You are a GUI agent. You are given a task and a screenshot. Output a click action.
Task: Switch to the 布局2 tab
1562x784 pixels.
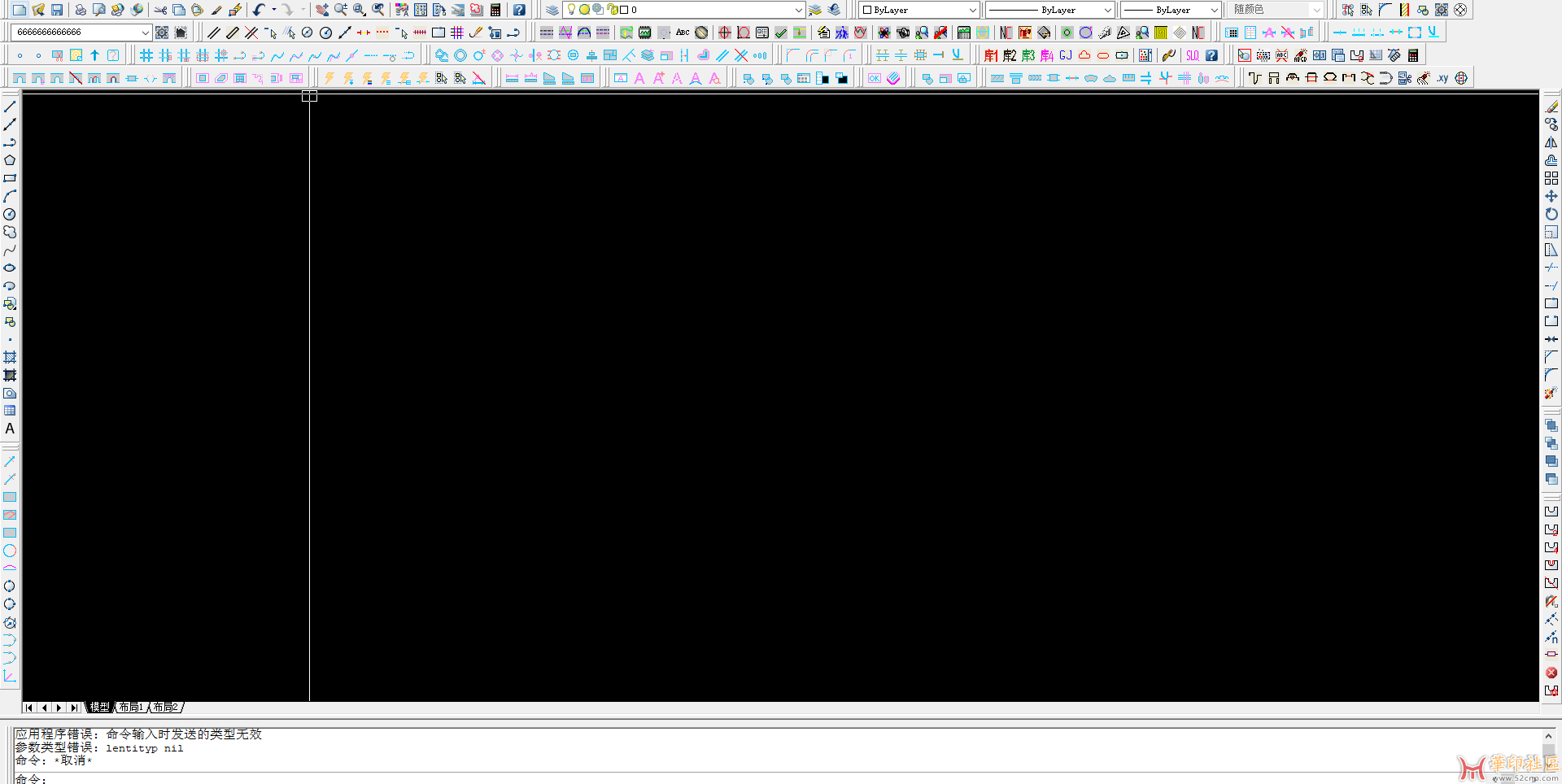(165, 708)
